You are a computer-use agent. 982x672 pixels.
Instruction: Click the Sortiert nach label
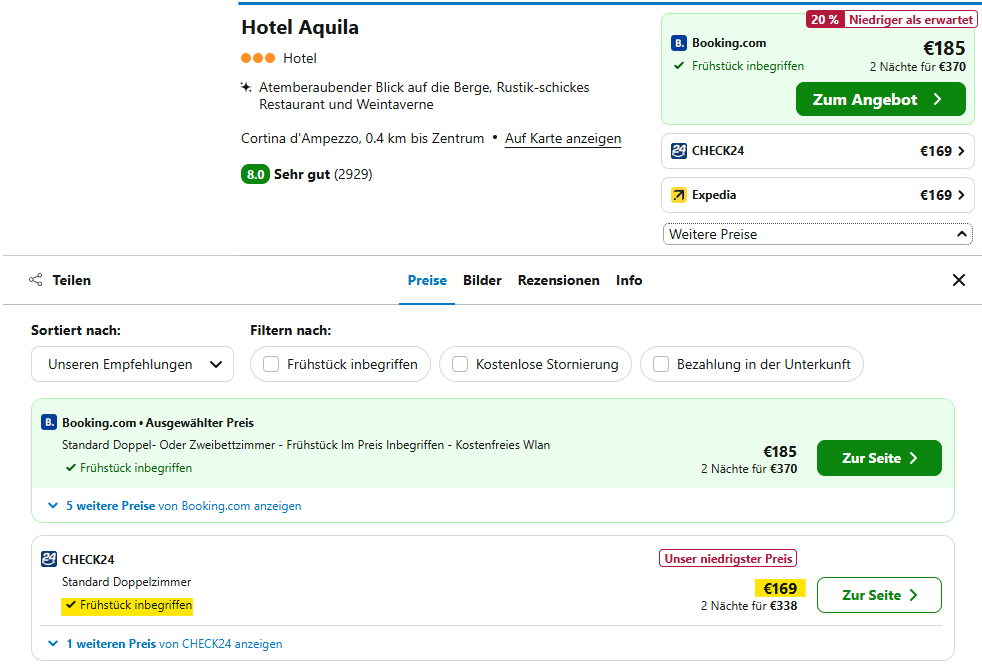76,330
